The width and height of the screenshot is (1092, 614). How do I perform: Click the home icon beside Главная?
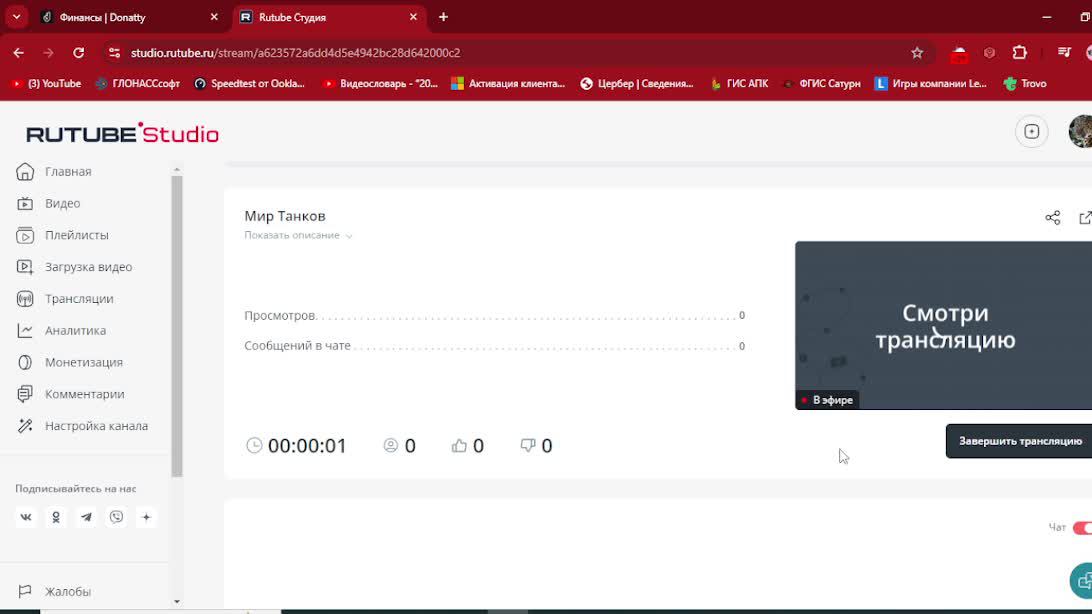coord(25,171)
